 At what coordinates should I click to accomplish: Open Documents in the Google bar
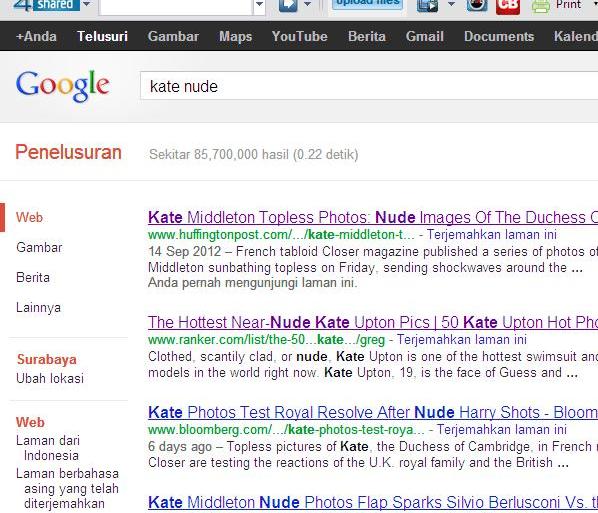tap(499, 36)
